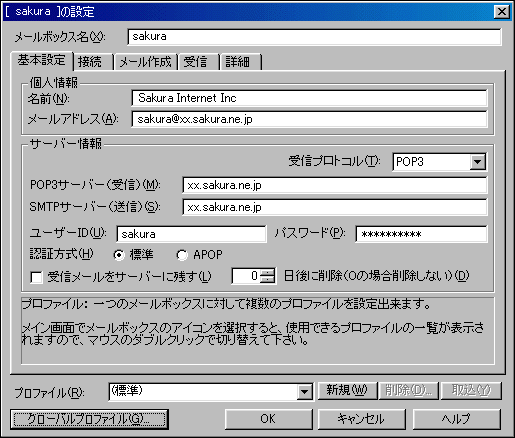Click the メールアドレス field
Image resolution: width=515 pixels, height=438 pixels.
click(x=309, y=119)
